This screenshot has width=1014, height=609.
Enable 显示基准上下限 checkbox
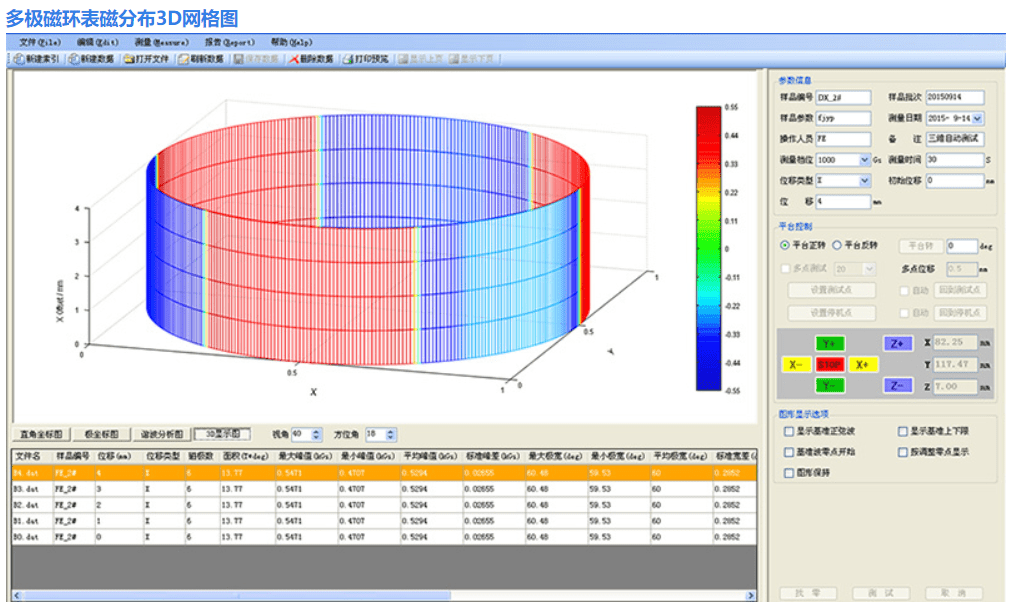(x=903, y=431)
